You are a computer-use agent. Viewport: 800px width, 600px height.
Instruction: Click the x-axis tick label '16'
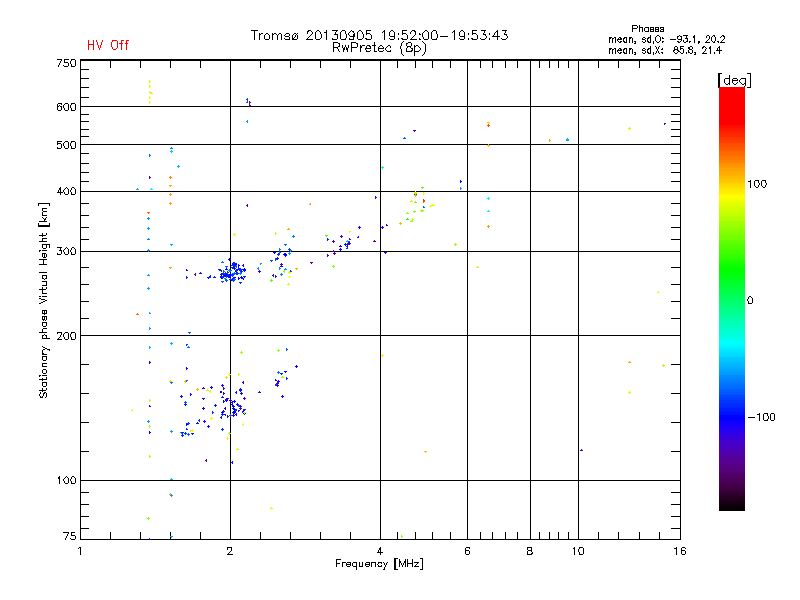pos(680,551)
